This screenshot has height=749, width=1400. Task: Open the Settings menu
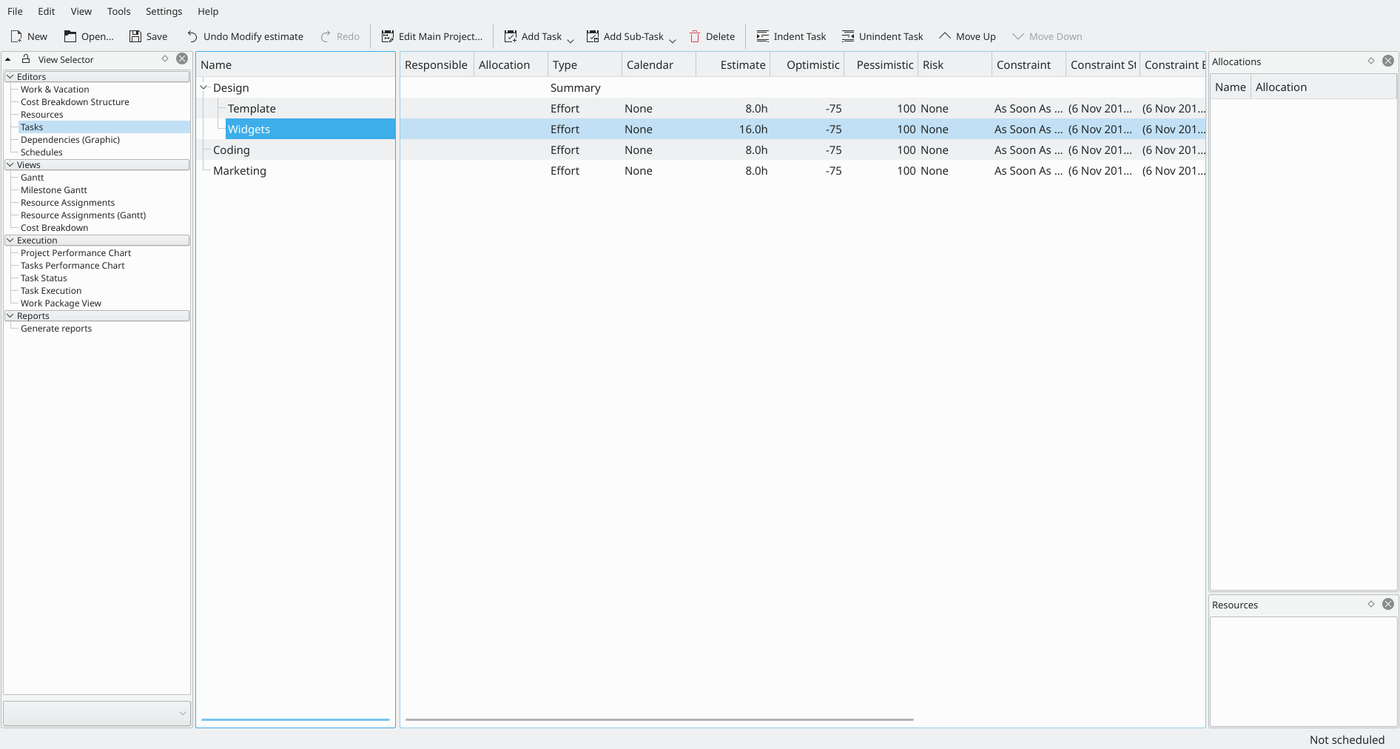pos(163,11)
